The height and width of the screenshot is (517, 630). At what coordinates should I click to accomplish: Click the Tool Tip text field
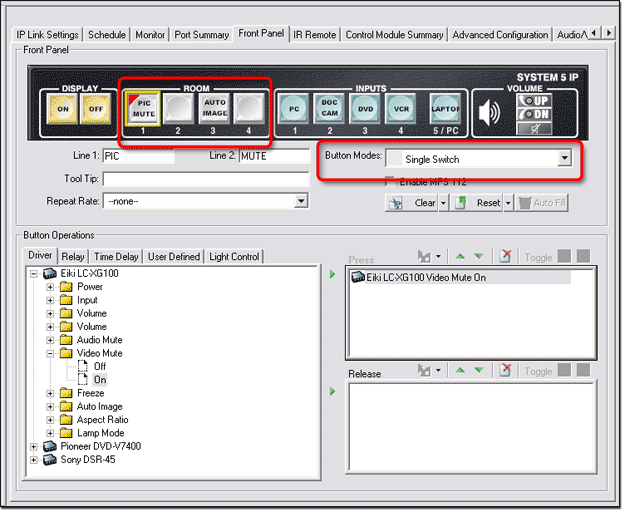tap(205, 179)
